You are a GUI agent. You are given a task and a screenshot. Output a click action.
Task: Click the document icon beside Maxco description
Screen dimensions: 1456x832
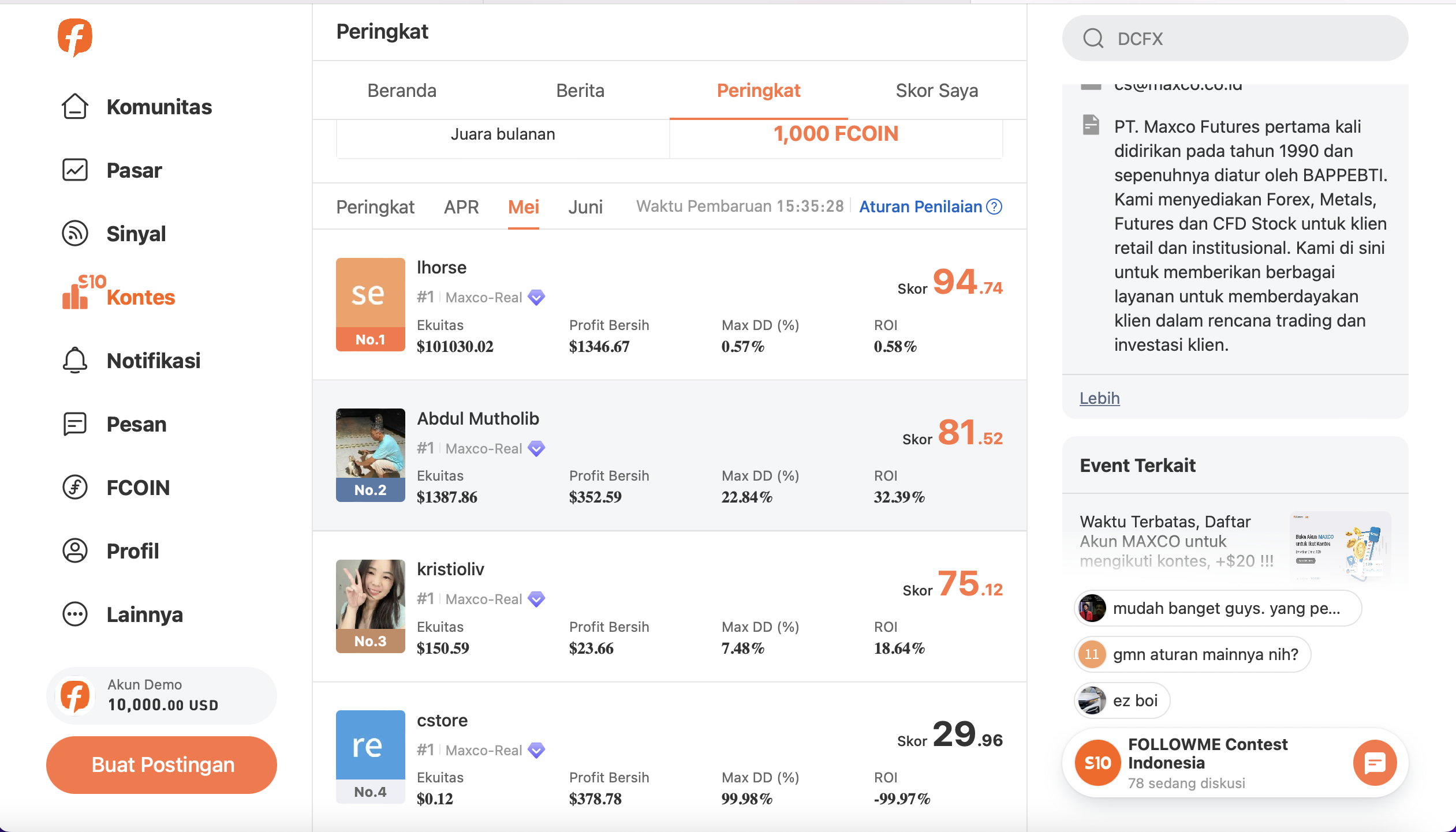click(x=1091, y=125)
